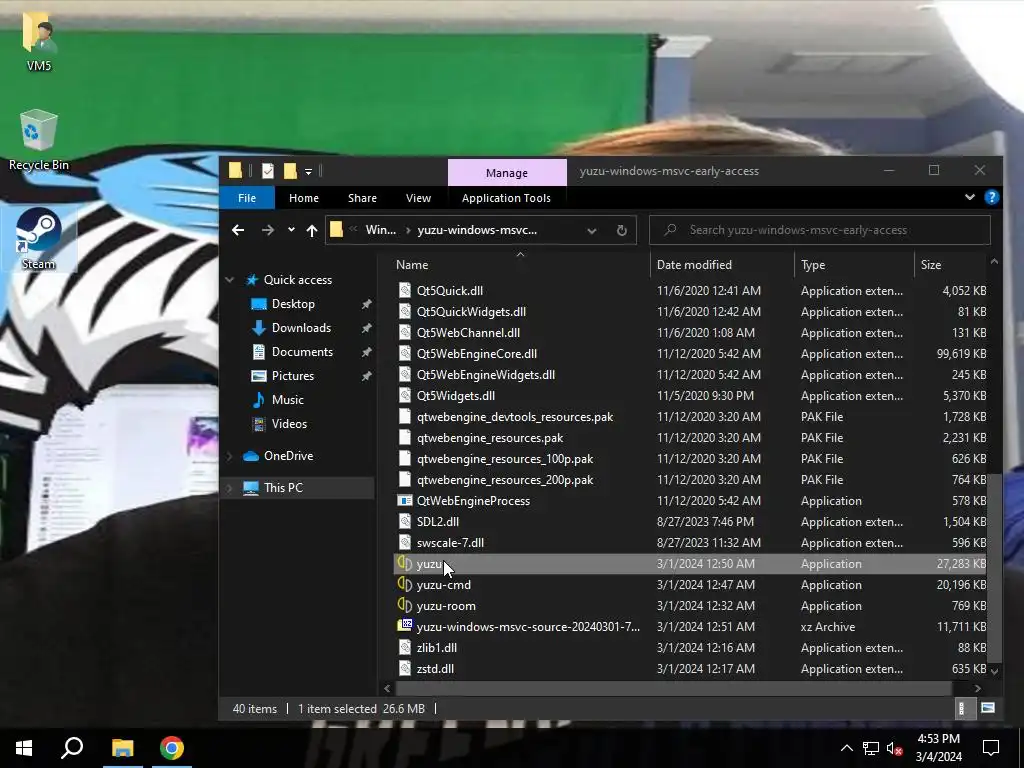Switch to the View ribbon tab
This screenshot has height=768, width=1024.
[418, 198]
